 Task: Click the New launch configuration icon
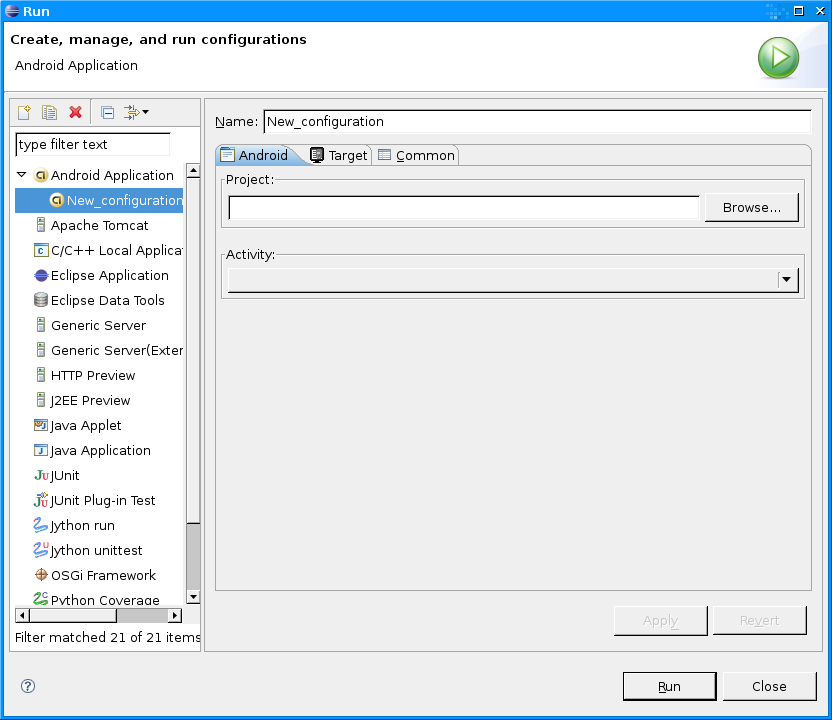pos(25,112)
